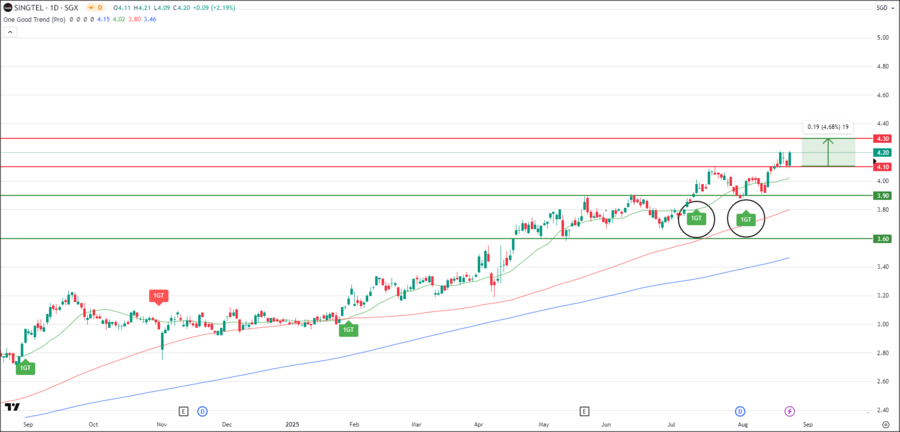Viewport: 900px width, 432px height.
Task: Click the Oct label on time axis
Action: click(92, 426)
